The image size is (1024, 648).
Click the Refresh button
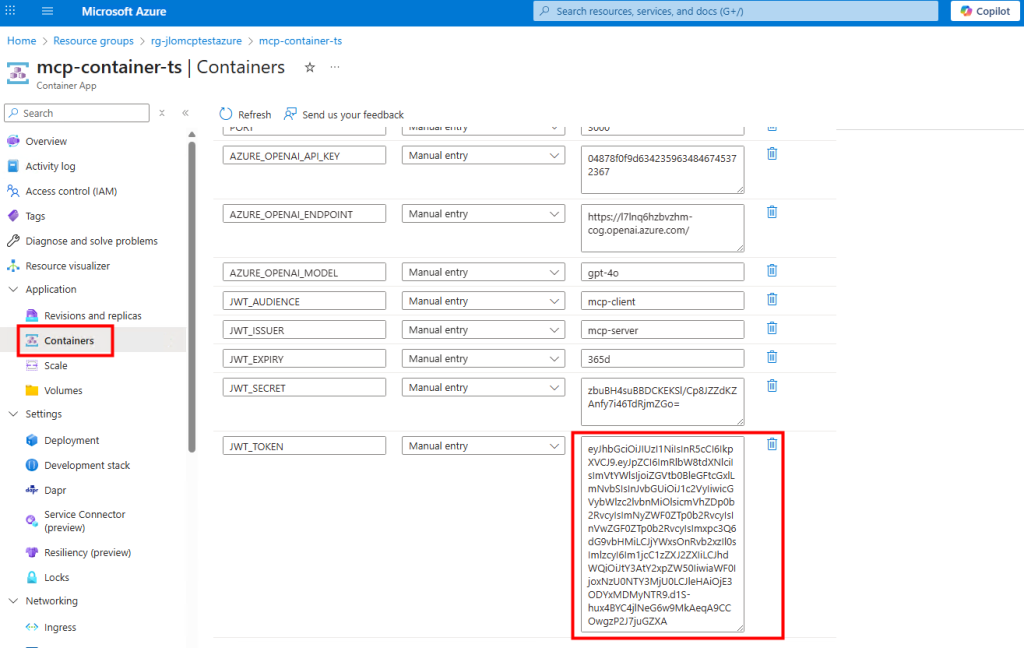coord(245,114)
